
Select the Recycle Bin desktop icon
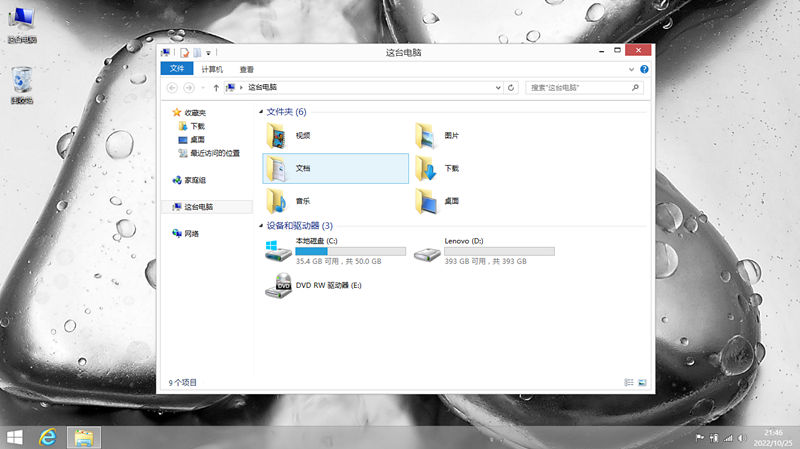(22, 85)
